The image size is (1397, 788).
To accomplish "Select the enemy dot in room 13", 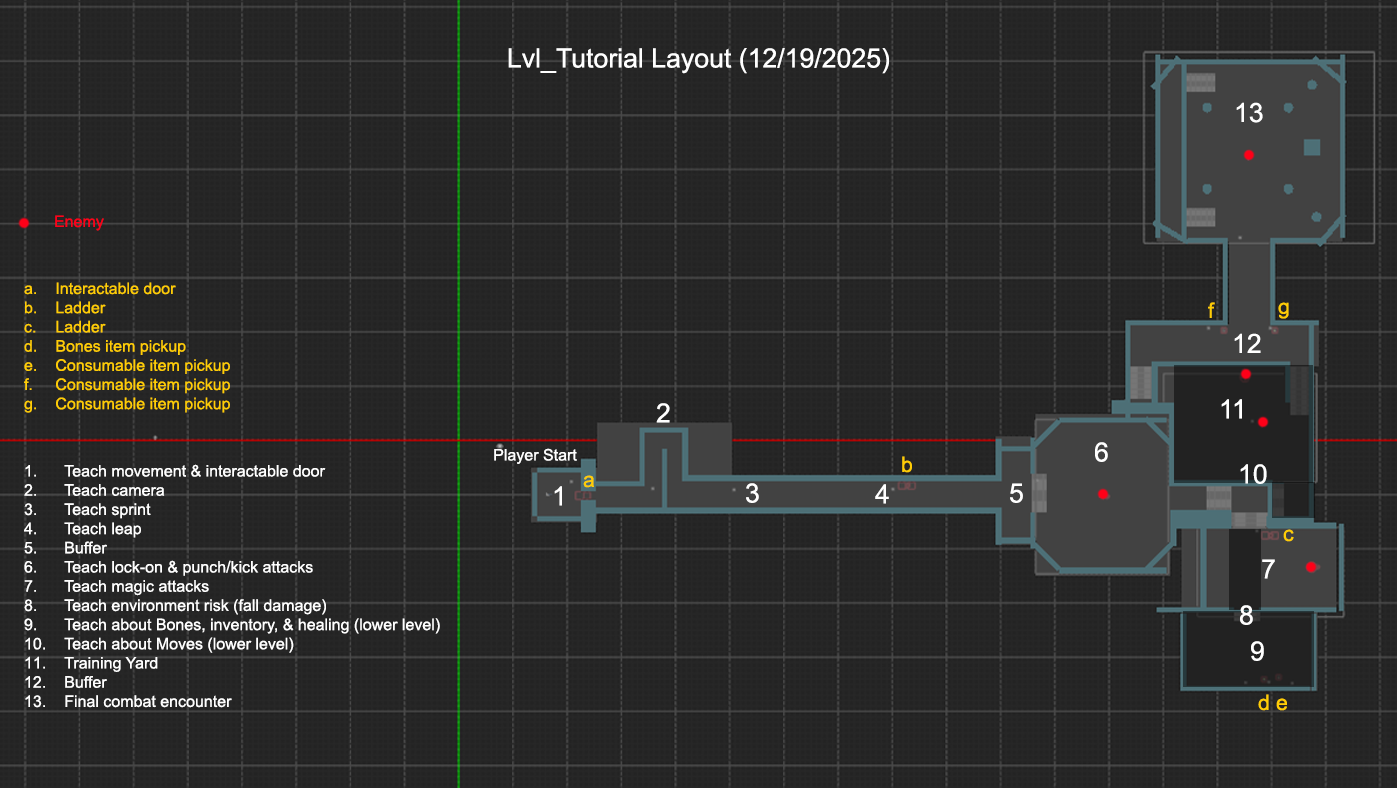I will click(1248, 155).
